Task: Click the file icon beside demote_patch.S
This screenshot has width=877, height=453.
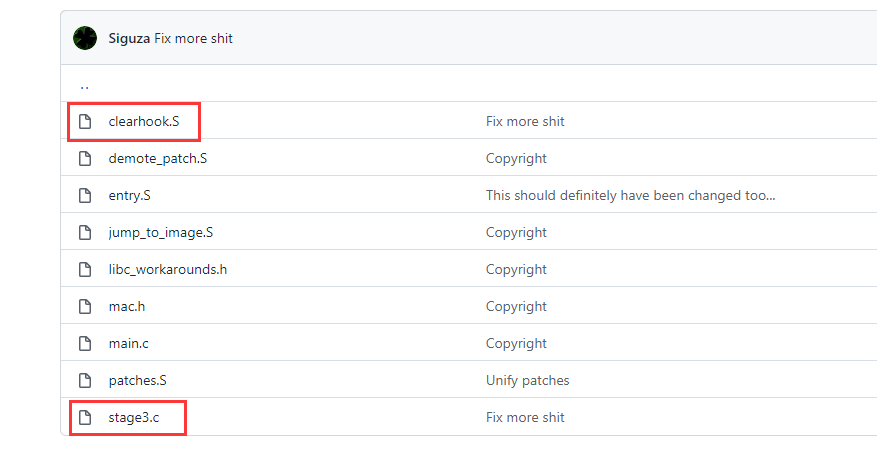Action: pyautogui.click(x=85, y=158)
